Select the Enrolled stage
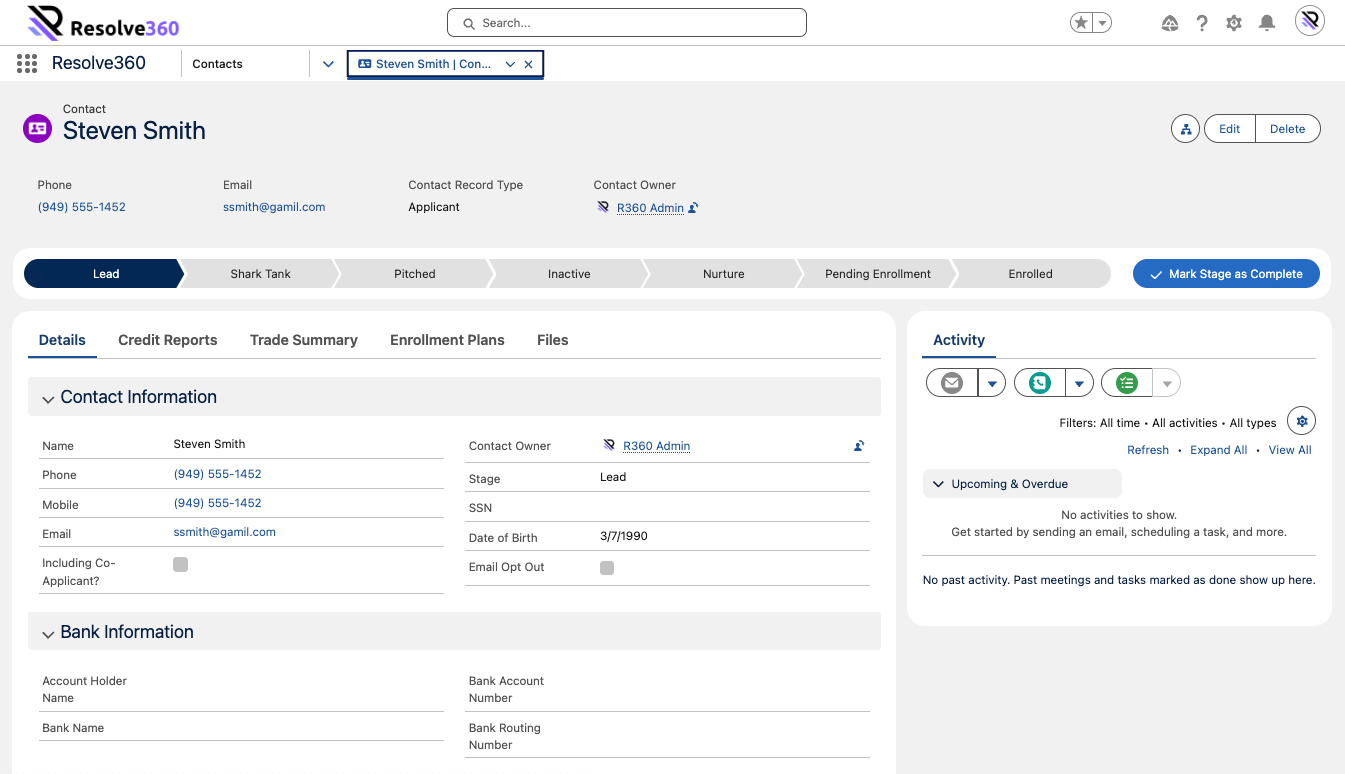Screen dimensions: 1345x774 coord(1031,274)
